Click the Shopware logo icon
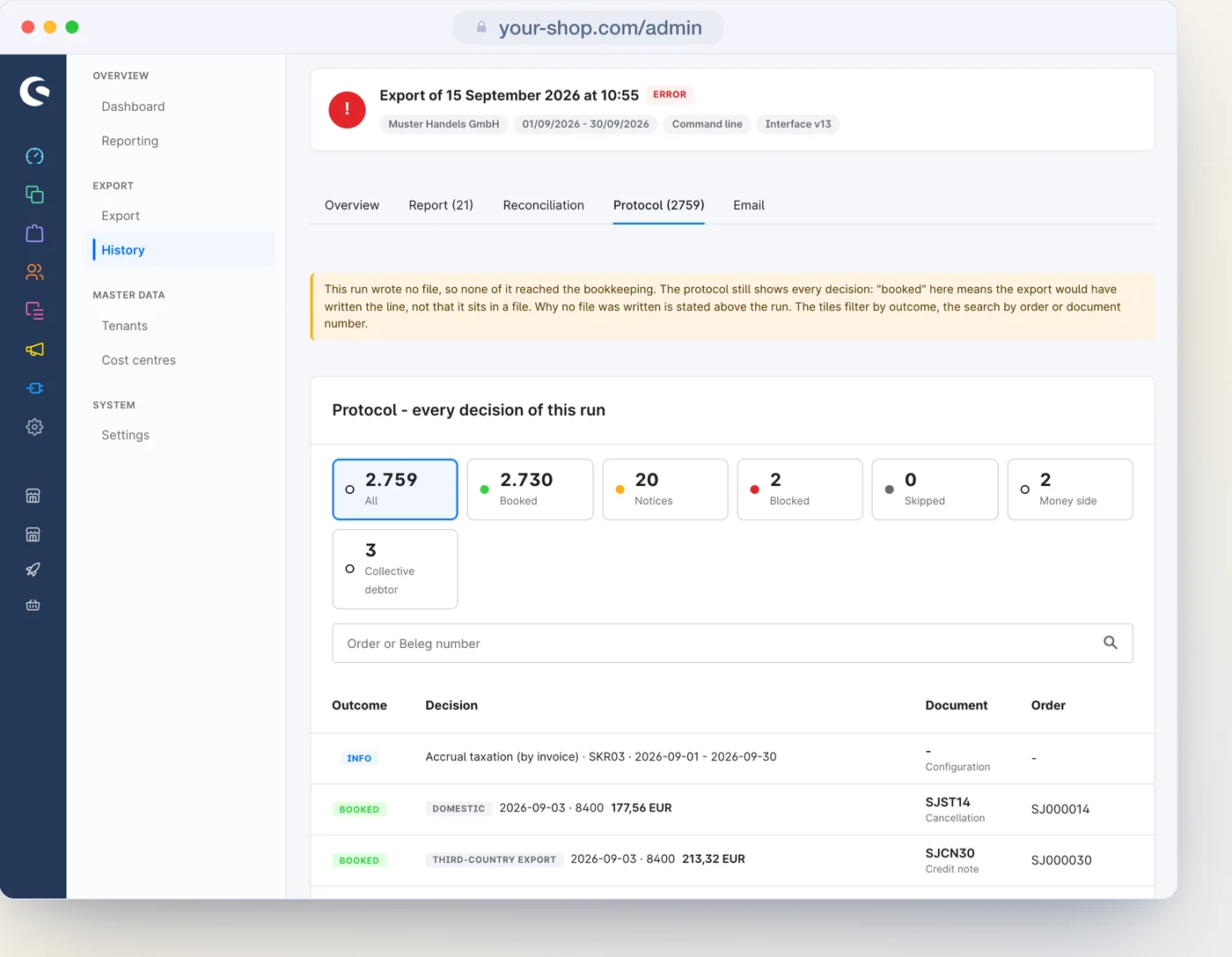This screenshot has height=957, width=1232. click(34, 91)
